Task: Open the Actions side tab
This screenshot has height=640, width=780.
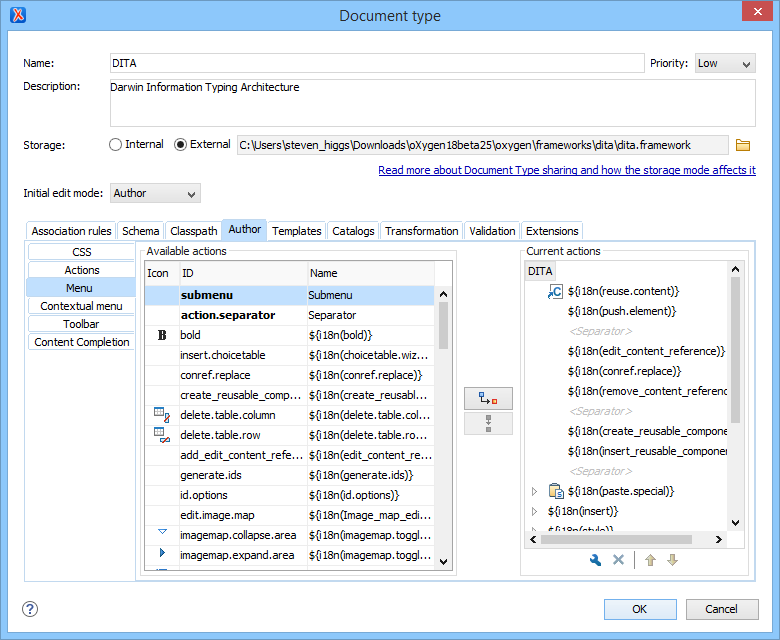Action: coord(82,270)
